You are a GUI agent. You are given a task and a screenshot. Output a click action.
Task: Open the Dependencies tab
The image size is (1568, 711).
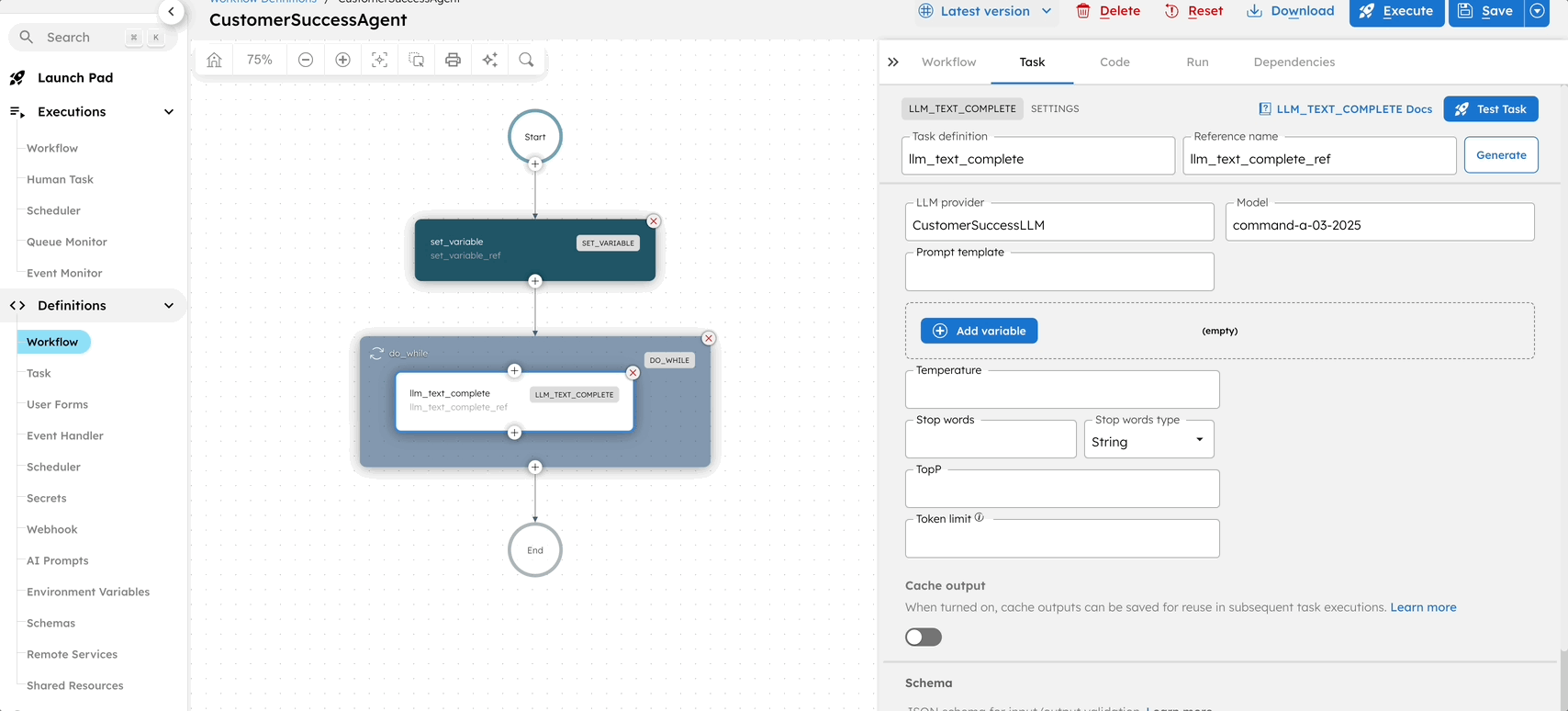(1294, 62)
